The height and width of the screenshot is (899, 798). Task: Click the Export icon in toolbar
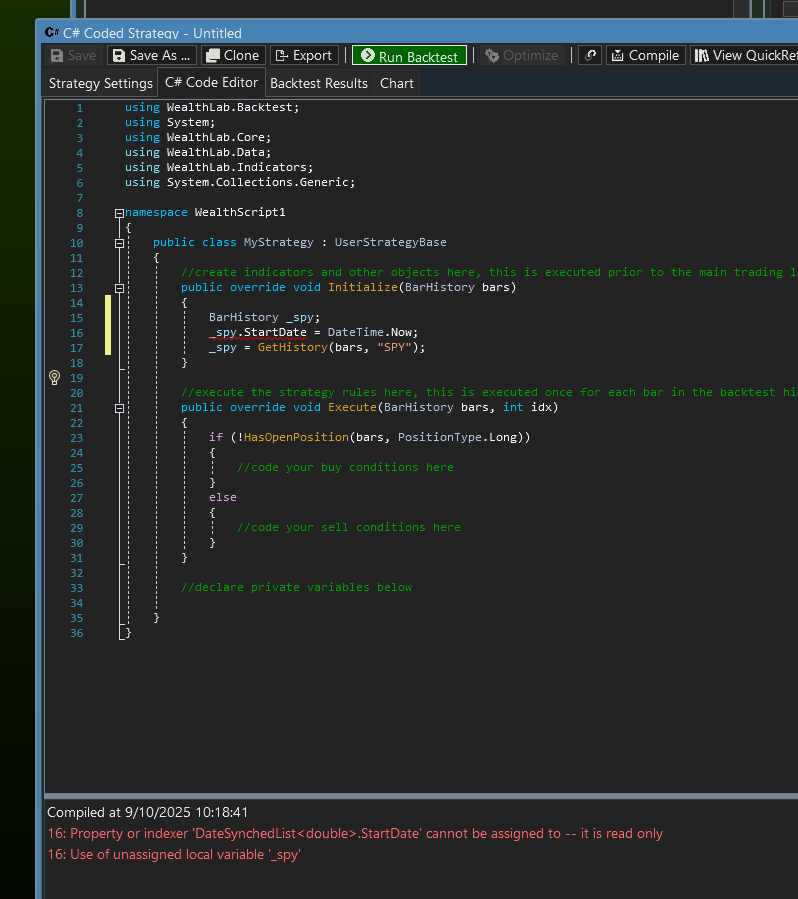[x=281, y=56]
